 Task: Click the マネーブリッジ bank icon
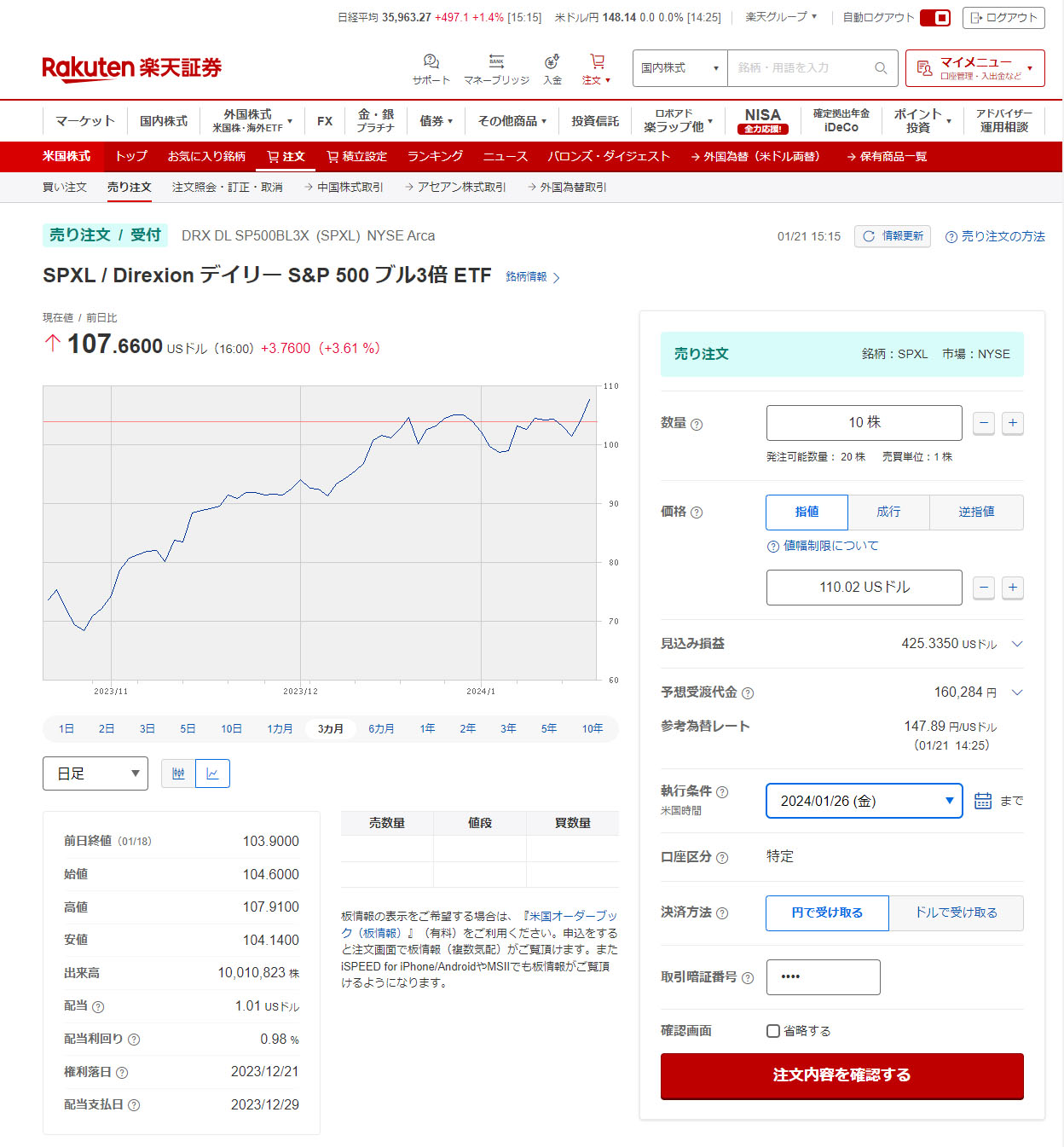coord(496,62)
